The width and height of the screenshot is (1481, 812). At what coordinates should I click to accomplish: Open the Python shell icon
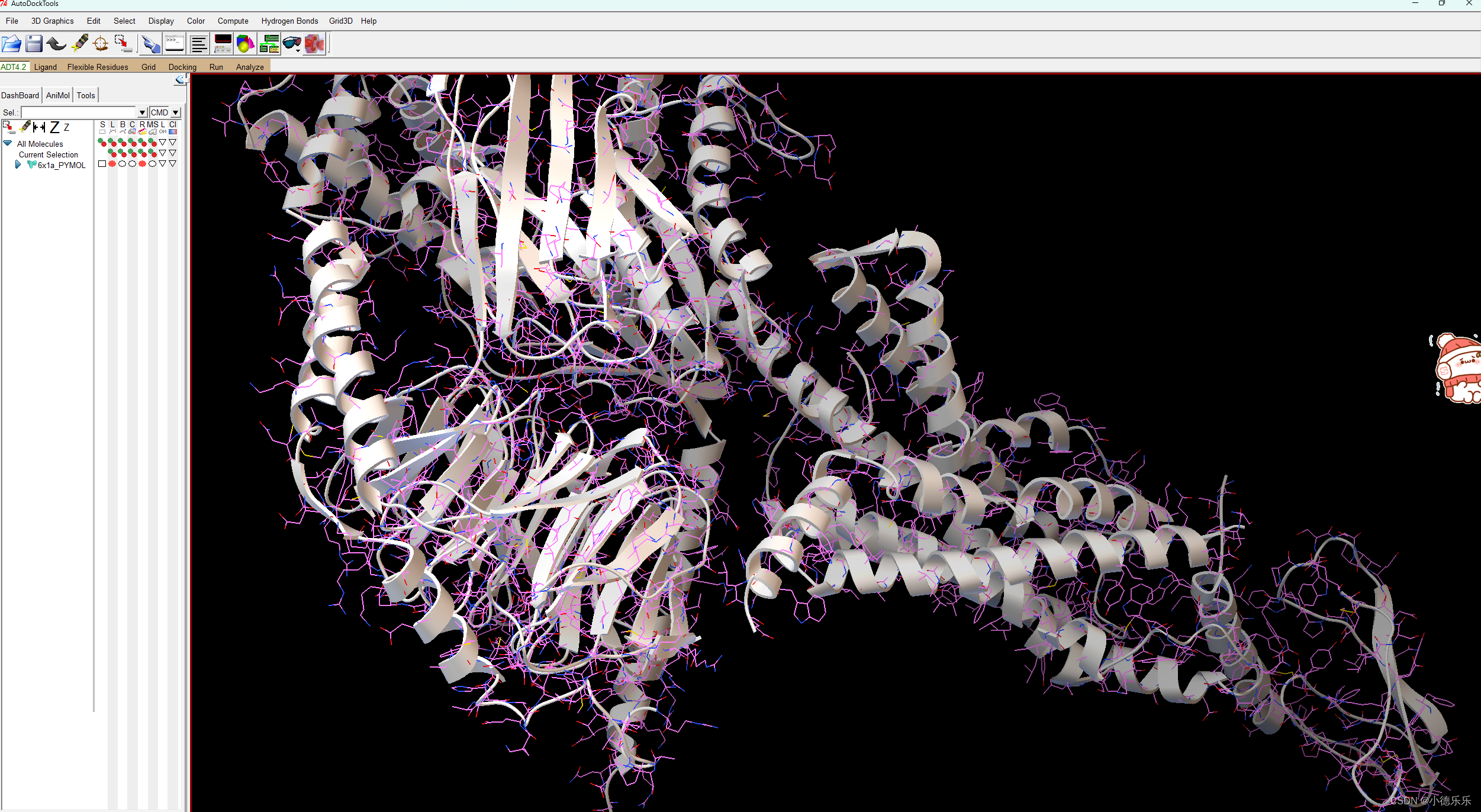(x=175, y=44)
